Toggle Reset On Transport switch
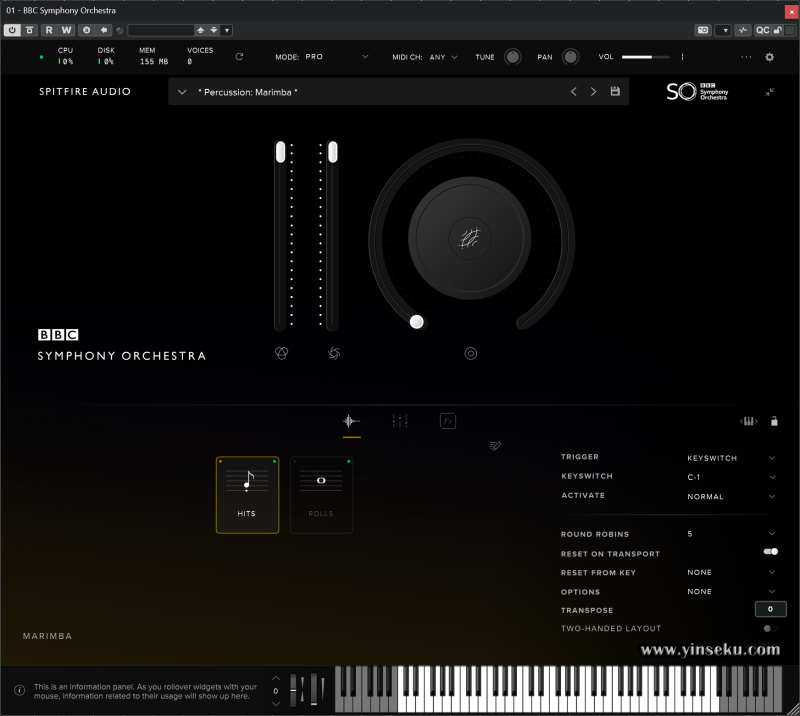 click(x=770, y=552)
